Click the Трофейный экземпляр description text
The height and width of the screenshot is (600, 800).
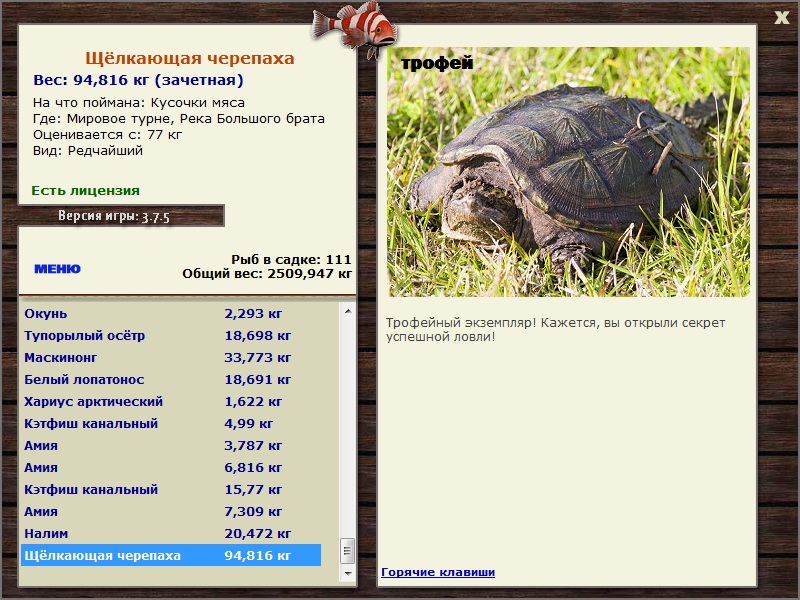pos(555,330)
